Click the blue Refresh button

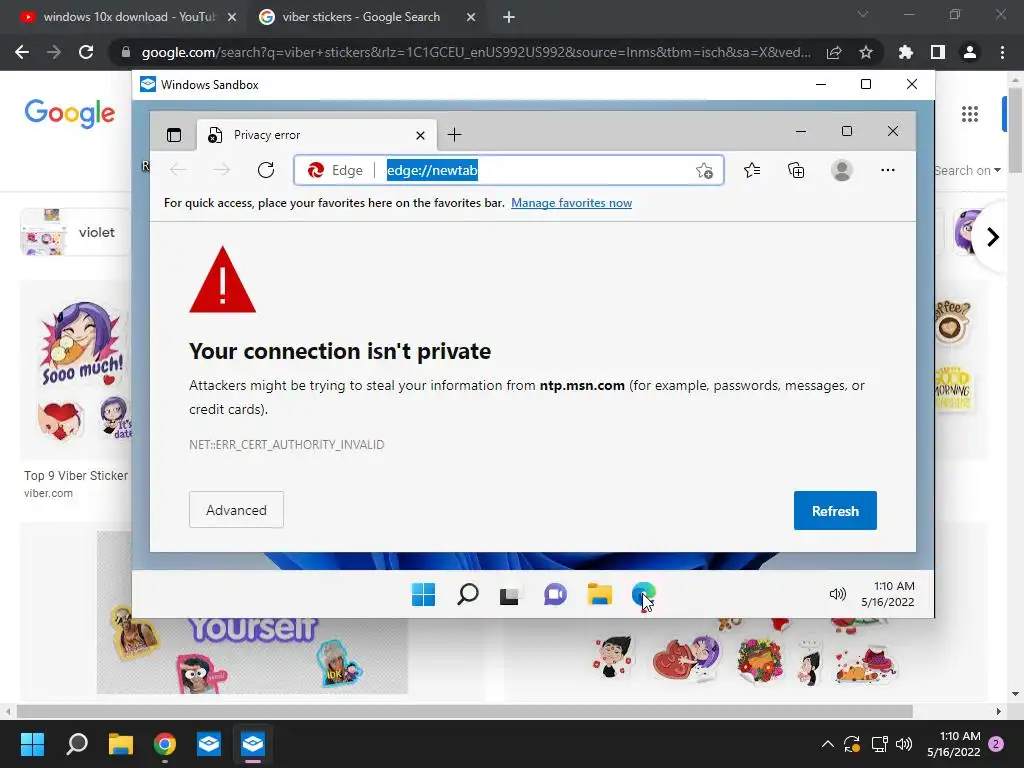(x=835, y=511)
